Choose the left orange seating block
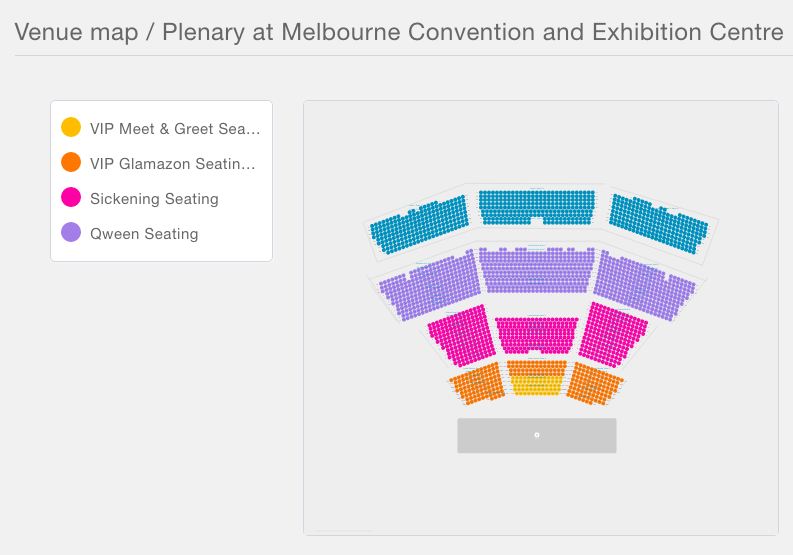The width and height of the screenshot is (793, 555). pos(477,383)
